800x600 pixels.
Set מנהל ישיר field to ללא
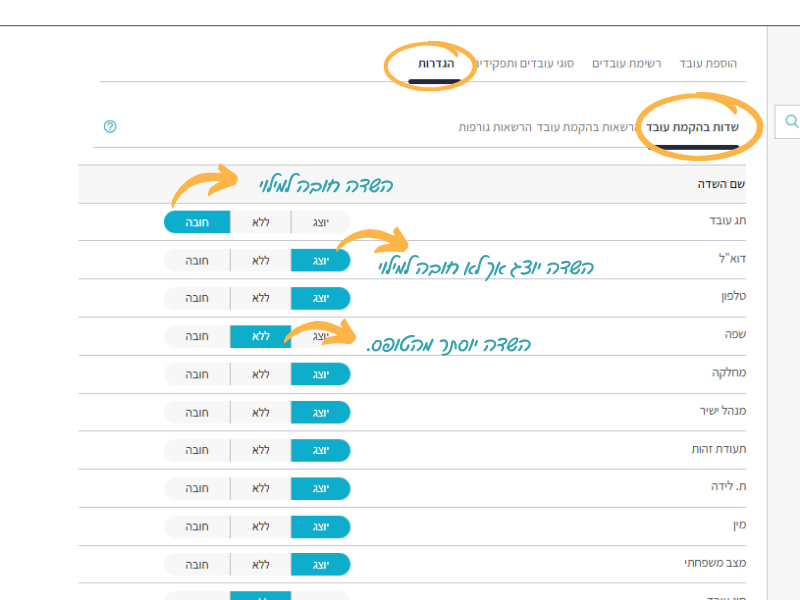click(x=260, y=412)
